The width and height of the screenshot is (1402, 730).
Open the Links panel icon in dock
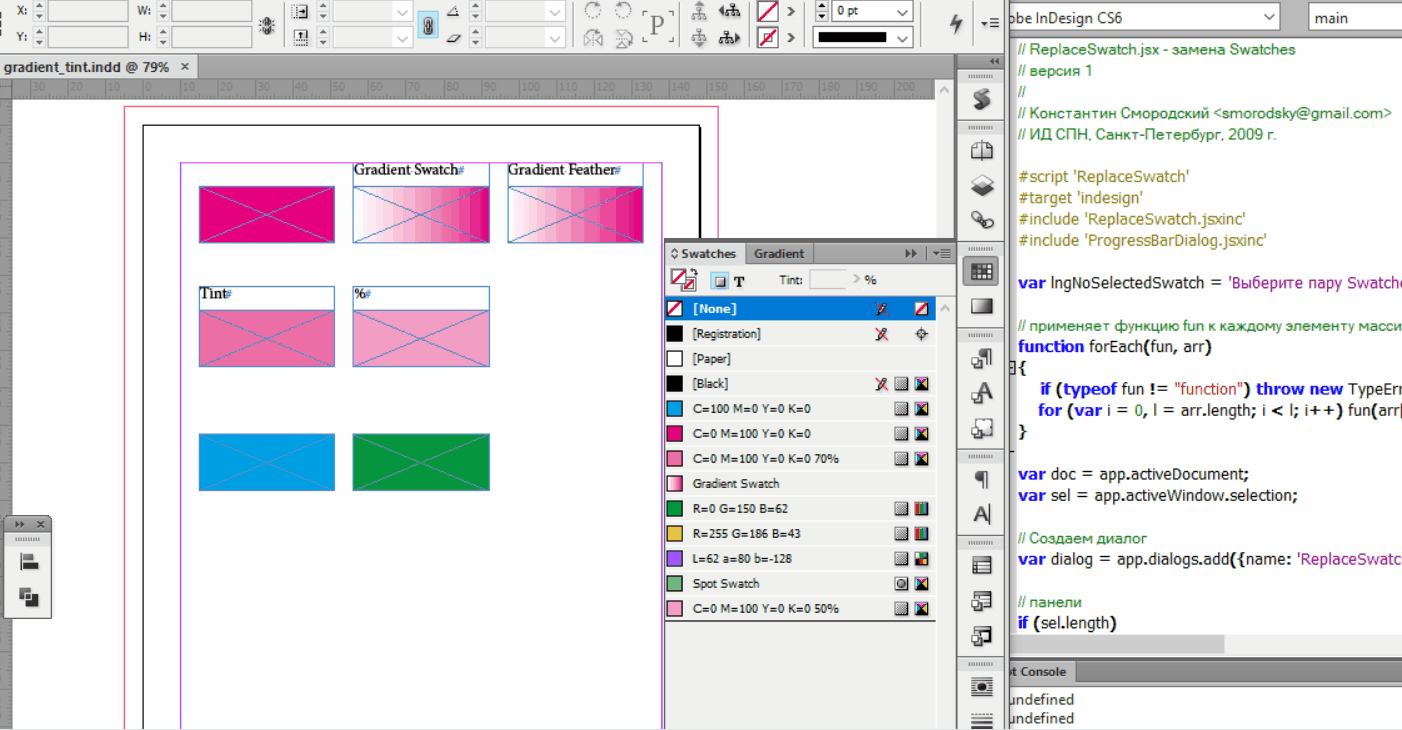point(981,220)
